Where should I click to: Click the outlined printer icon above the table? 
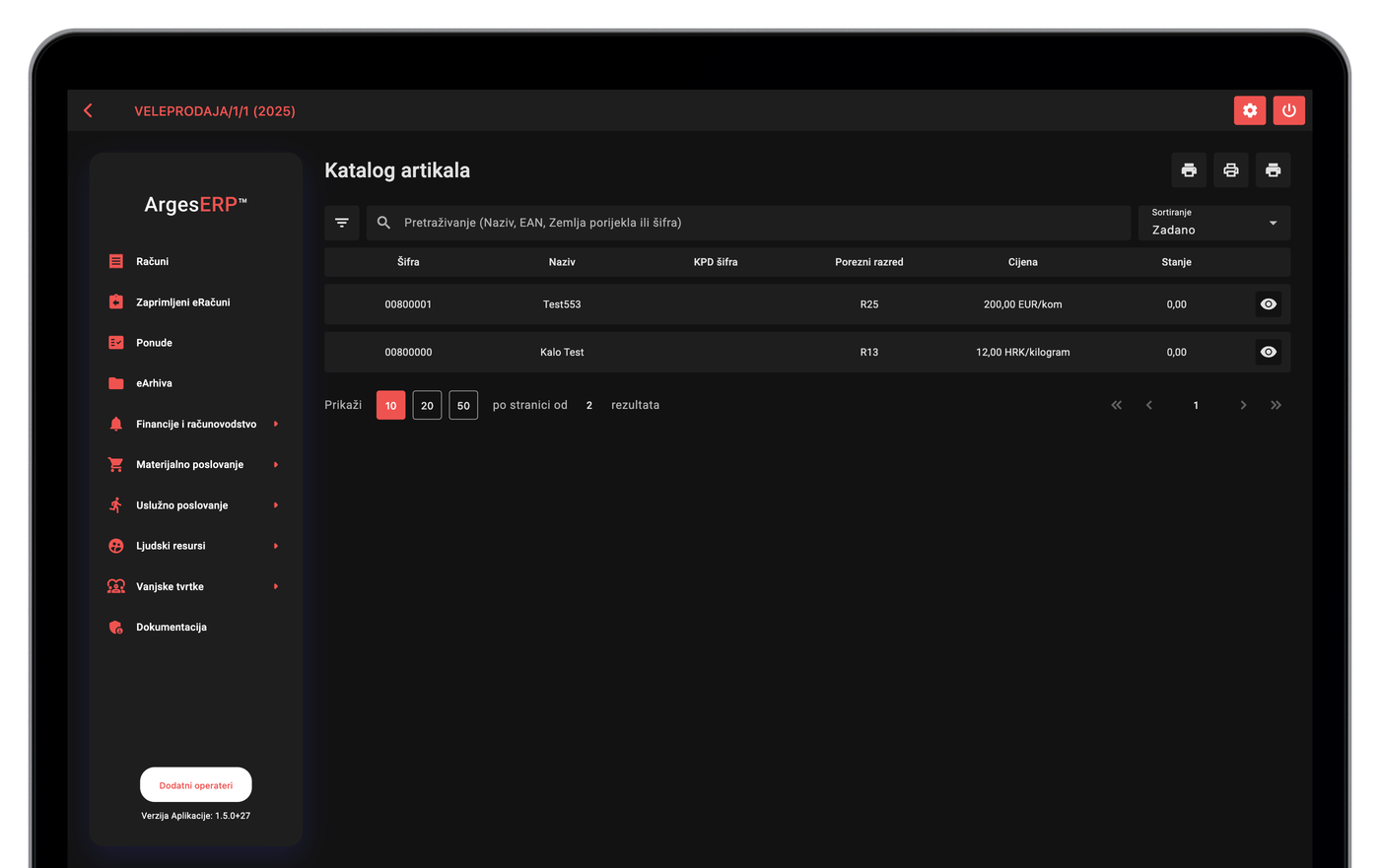click(x=1231, y=170)
